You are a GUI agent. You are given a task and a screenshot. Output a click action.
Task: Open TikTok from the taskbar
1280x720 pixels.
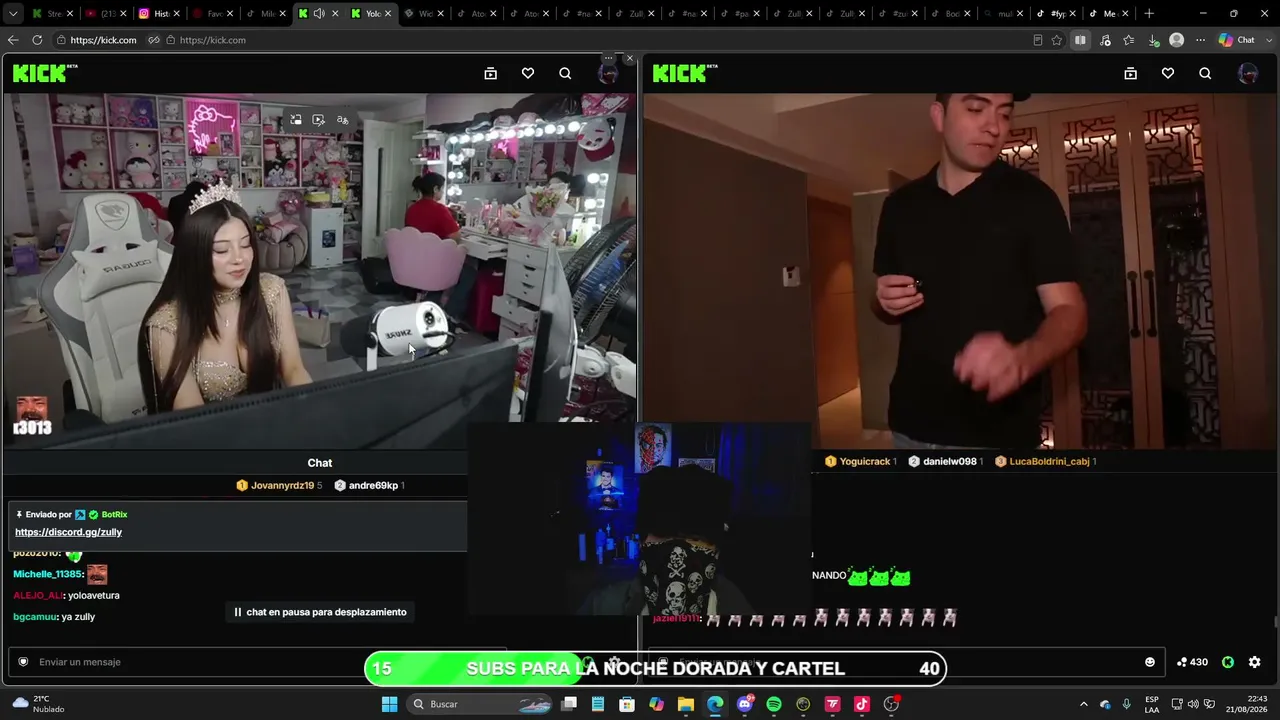[862, 704]
